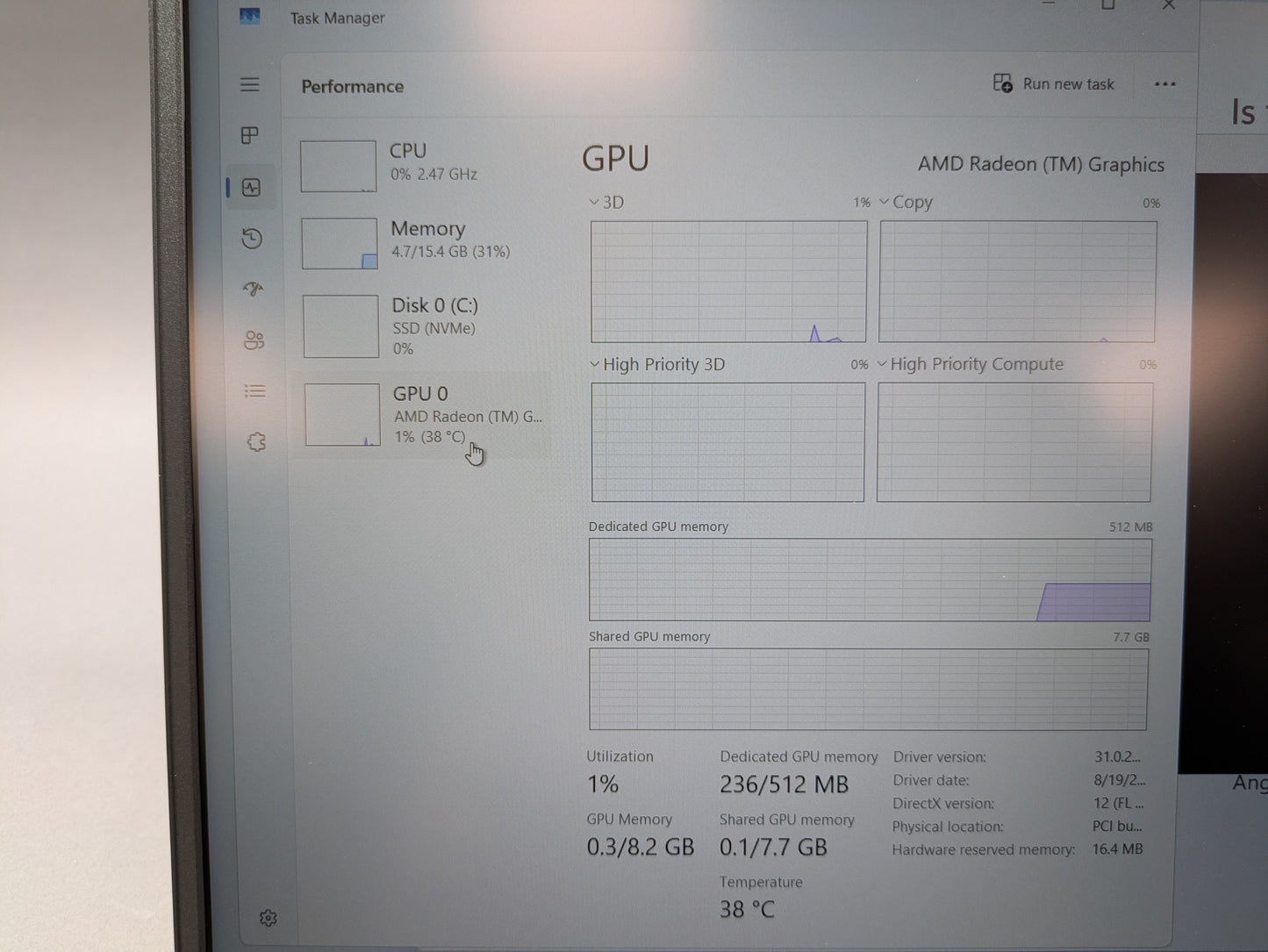Open Task Manager settings gear

pyautogui.click(x=269, y=918)
